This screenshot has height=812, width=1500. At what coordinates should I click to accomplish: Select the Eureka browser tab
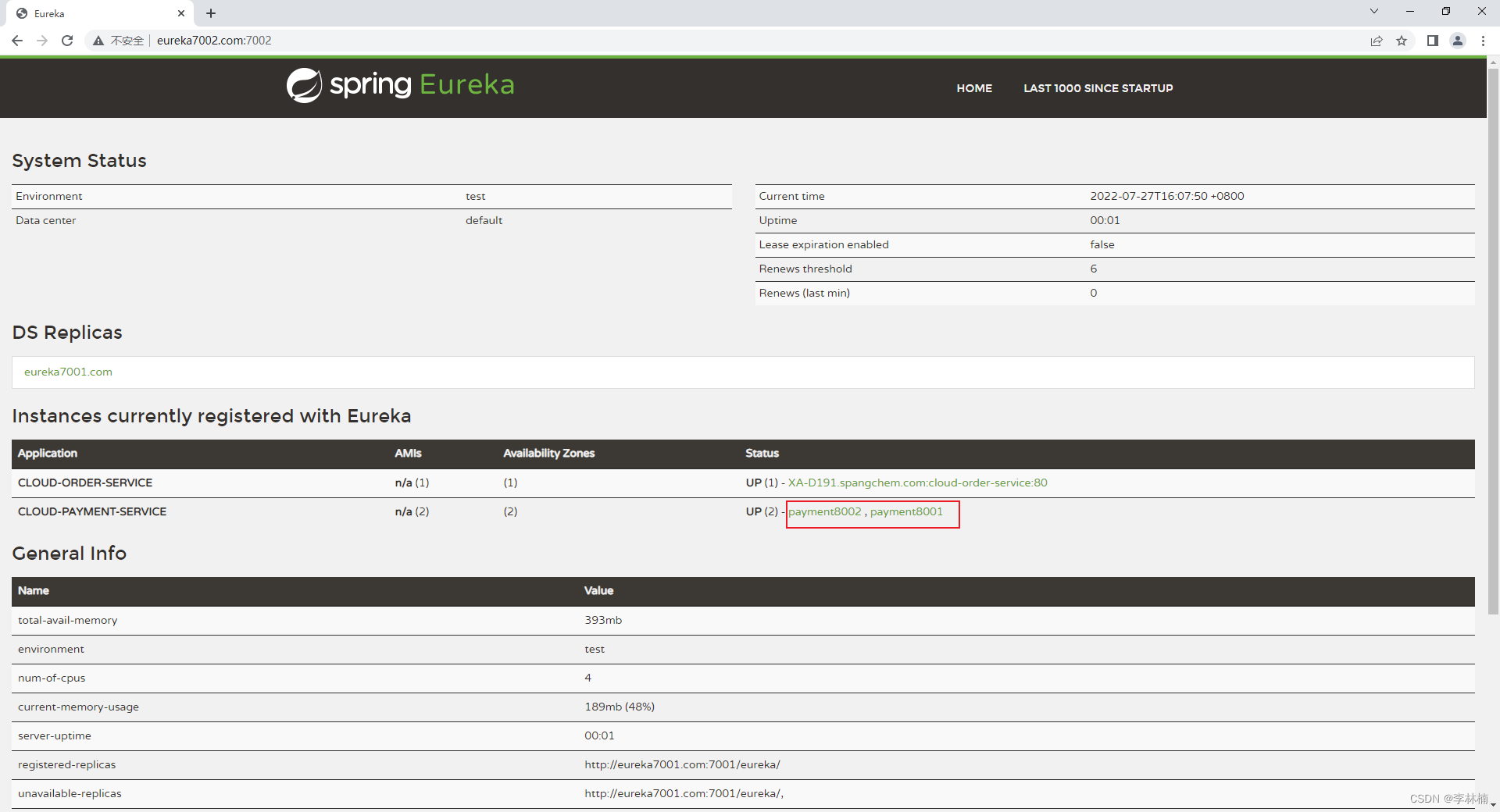(100, 13)
